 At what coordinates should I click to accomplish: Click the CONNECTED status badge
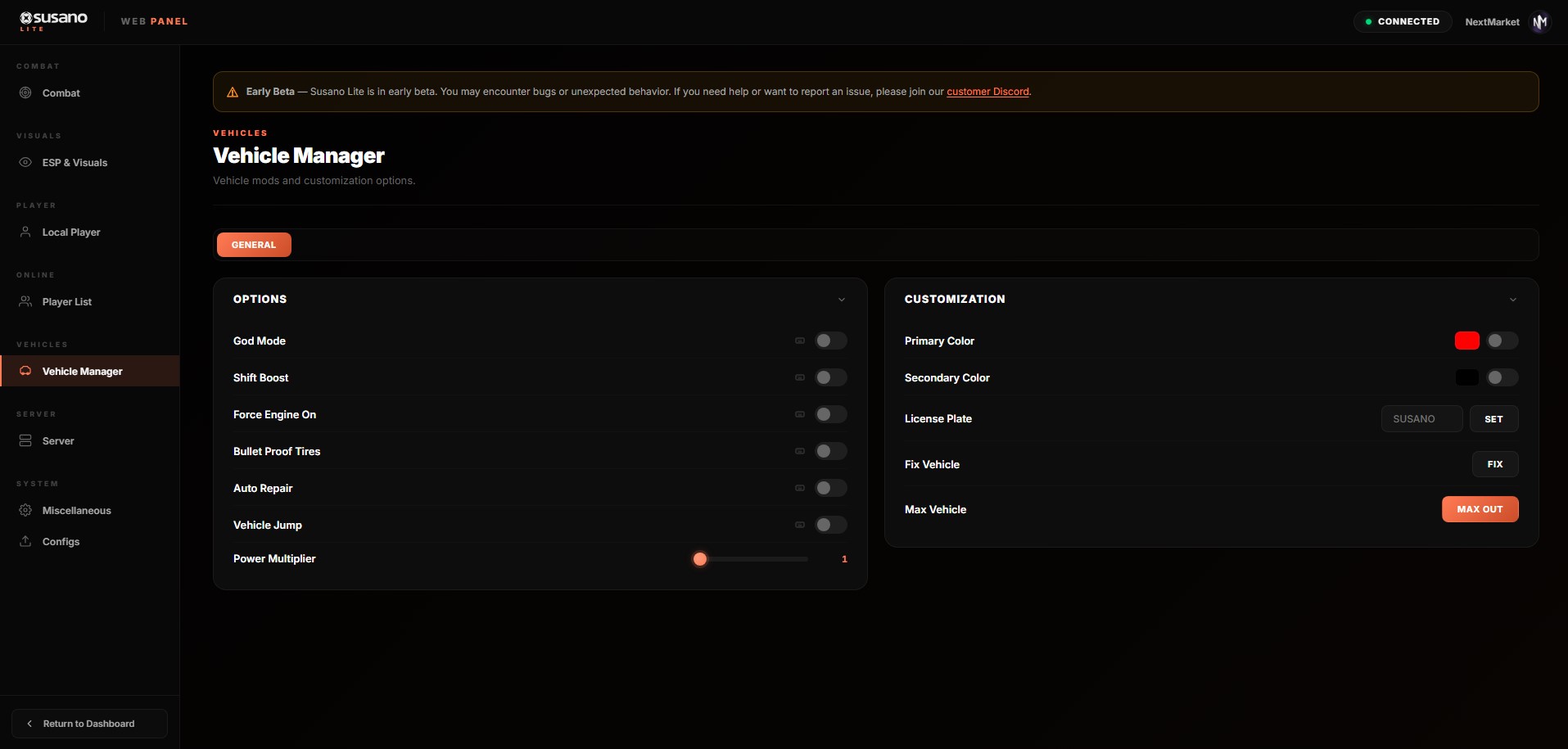pyautogui.click(x=1402, y=21)
